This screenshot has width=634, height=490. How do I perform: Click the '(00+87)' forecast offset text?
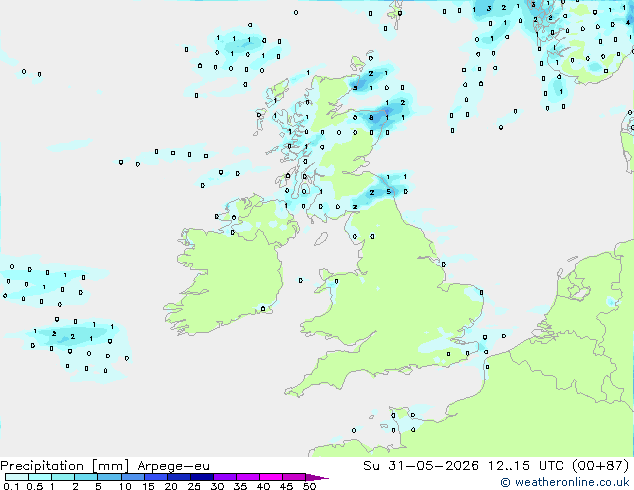(600, 466)
